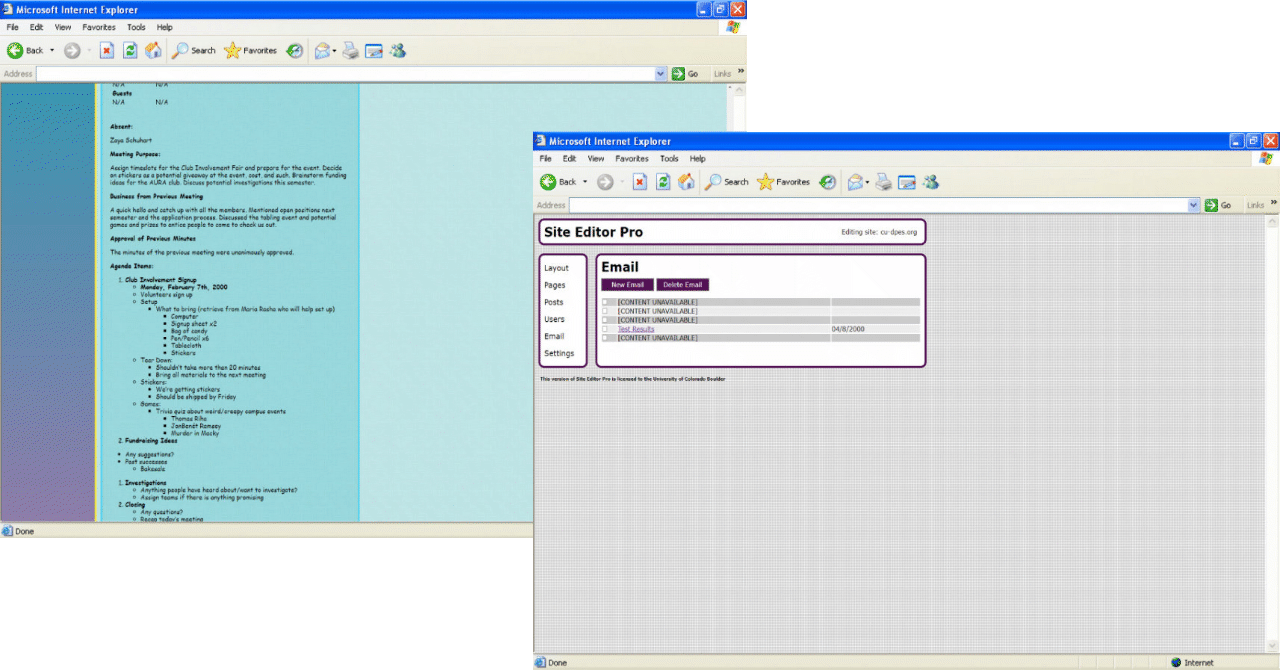Open Search in the meeting minutes window
The height and width of the screenshot is (670, 1280).
[x=194, y=50]
